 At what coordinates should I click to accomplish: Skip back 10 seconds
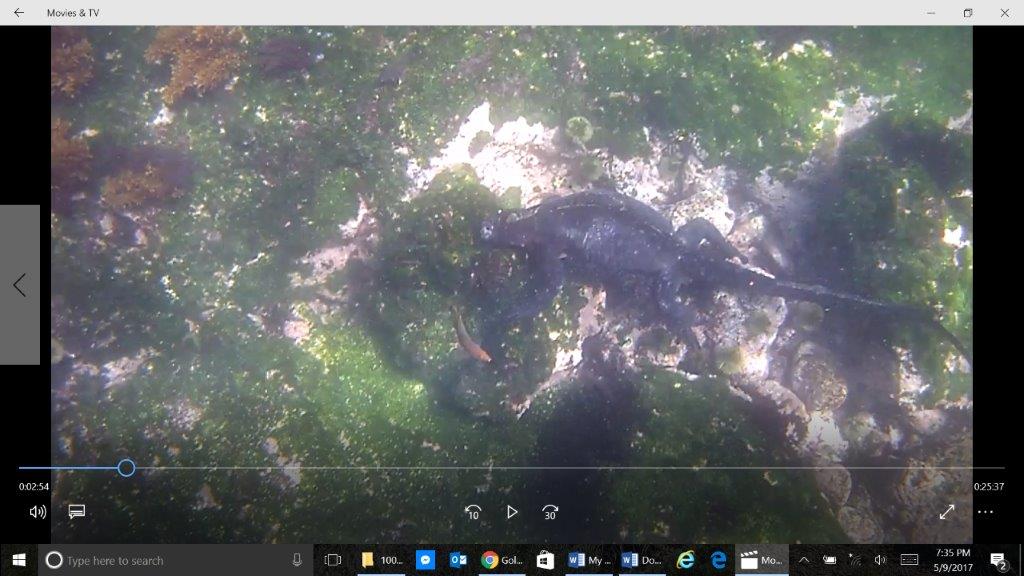point(473,513)
